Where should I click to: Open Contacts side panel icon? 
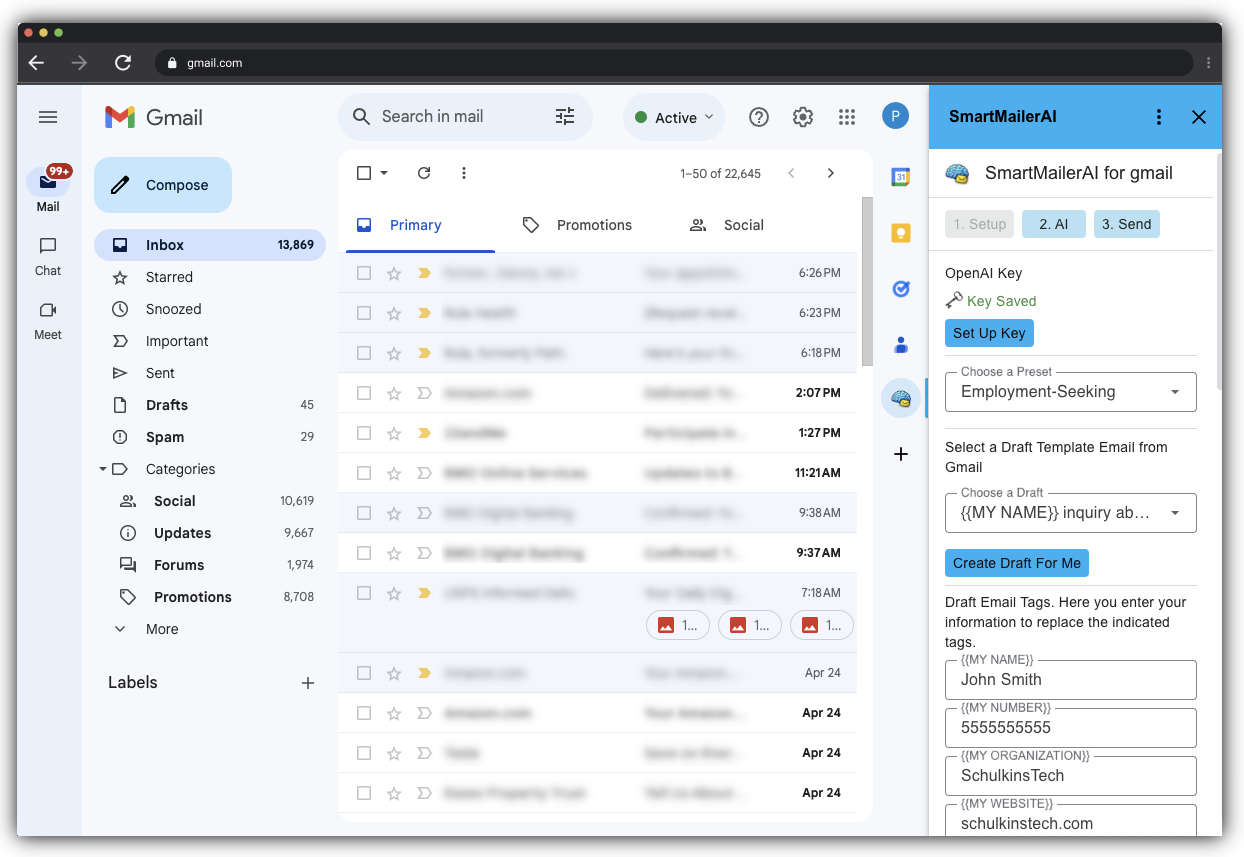pos(900,345)
